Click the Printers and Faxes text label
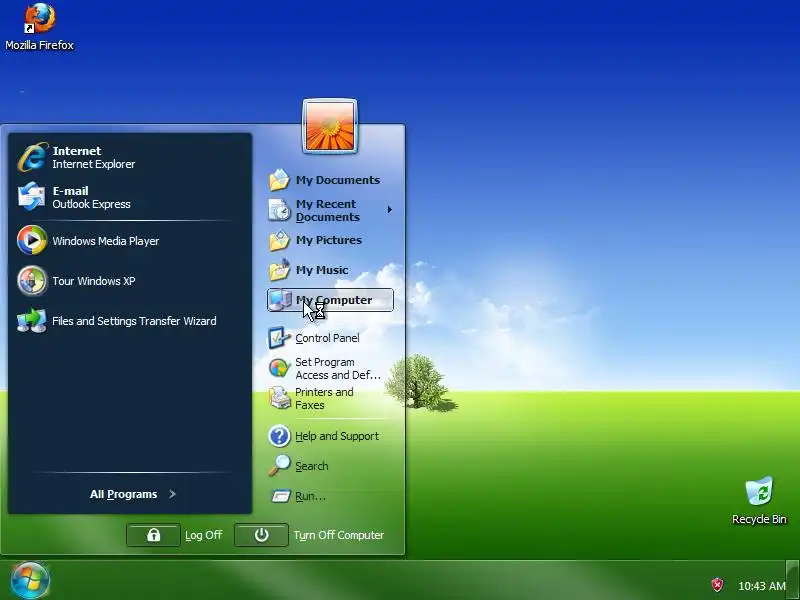This screenshot has height=600, width=800. pyautogui.click(x=324, y=398)
